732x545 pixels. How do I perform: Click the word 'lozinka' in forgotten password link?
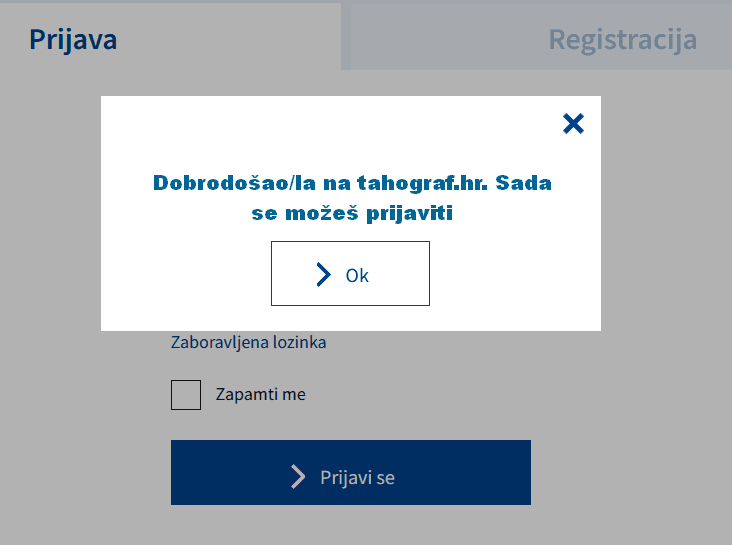(298, 342)
